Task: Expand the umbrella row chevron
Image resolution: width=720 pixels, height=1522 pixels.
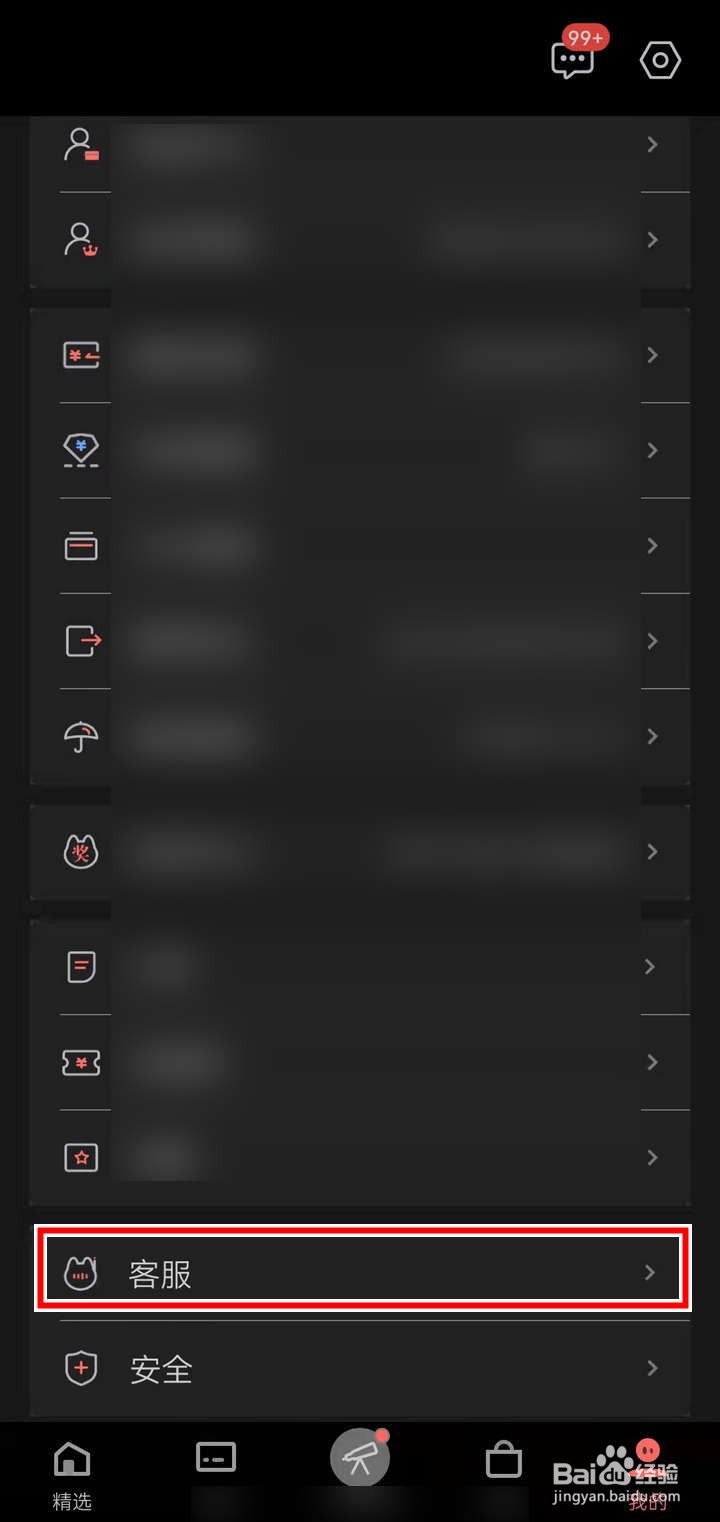Action: point(652,736)
